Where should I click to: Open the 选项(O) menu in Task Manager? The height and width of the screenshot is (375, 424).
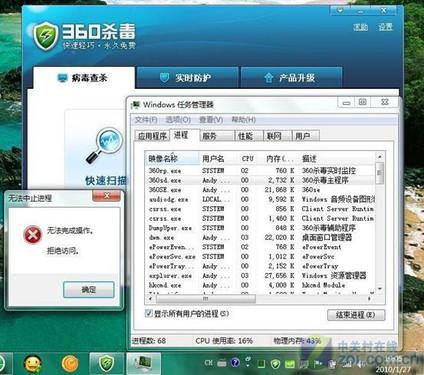tap(178, 120)
